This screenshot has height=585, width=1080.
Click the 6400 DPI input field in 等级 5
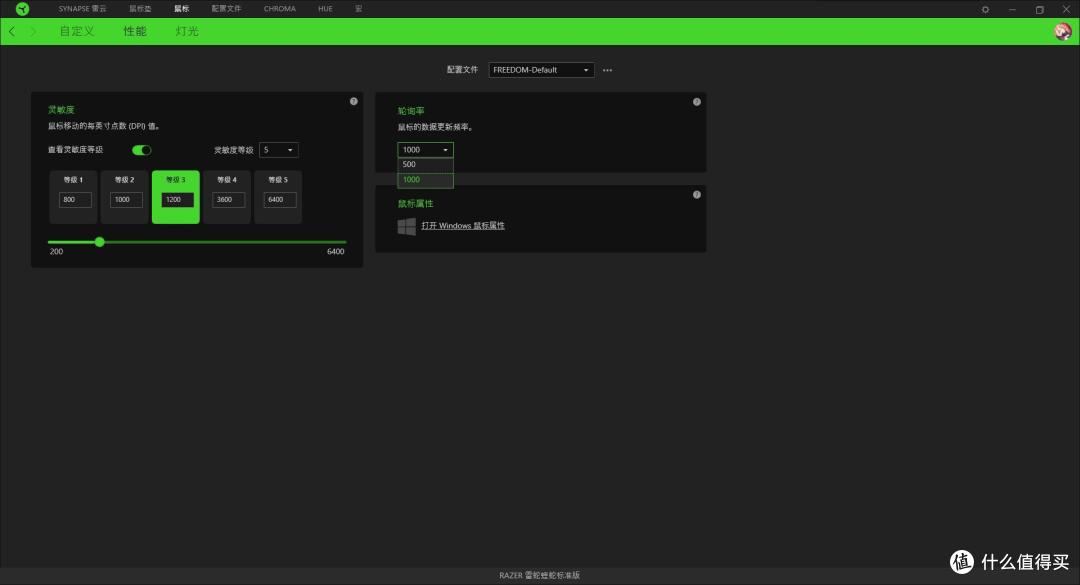pos(280,200)
